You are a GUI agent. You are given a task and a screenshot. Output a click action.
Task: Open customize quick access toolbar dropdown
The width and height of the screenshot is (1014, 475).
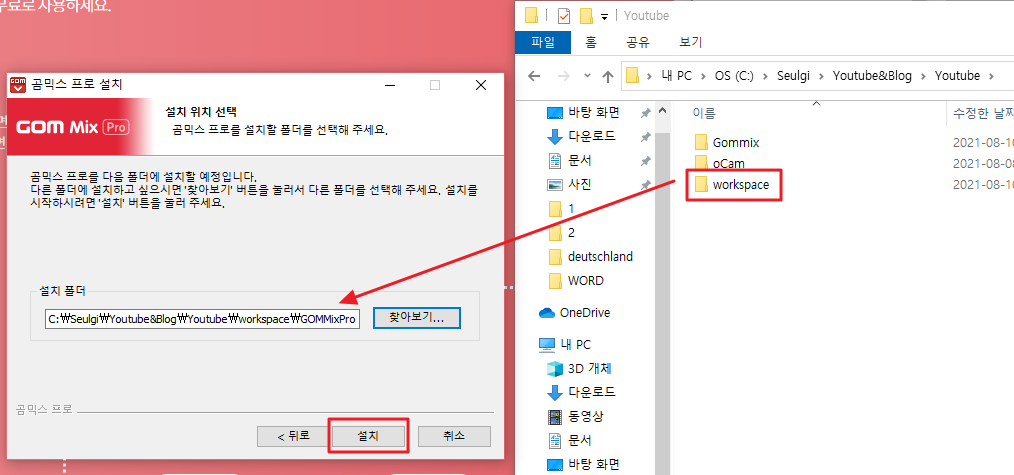click(x=605, y=16)
